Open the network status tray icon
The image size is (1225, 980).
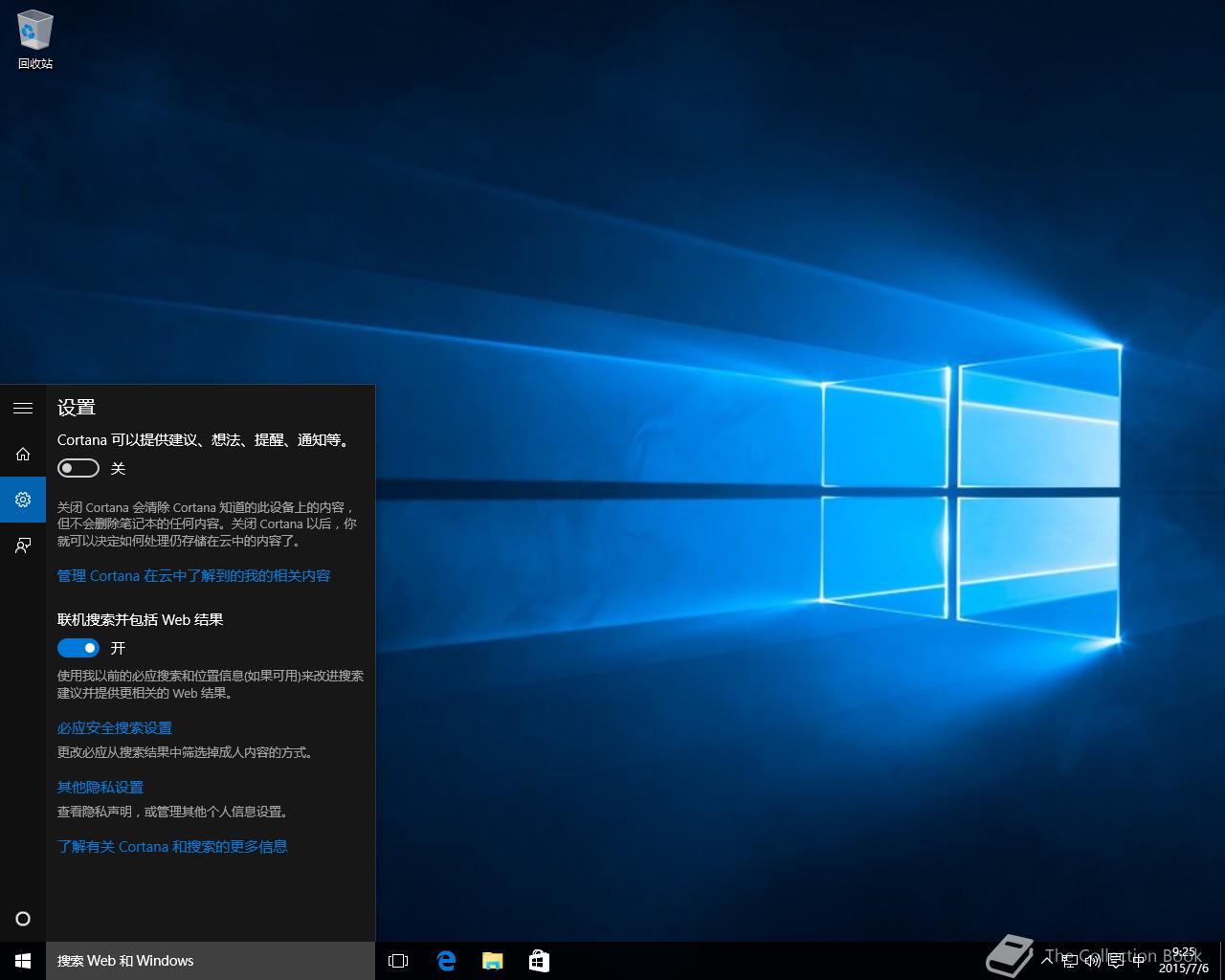point(1070,961)
